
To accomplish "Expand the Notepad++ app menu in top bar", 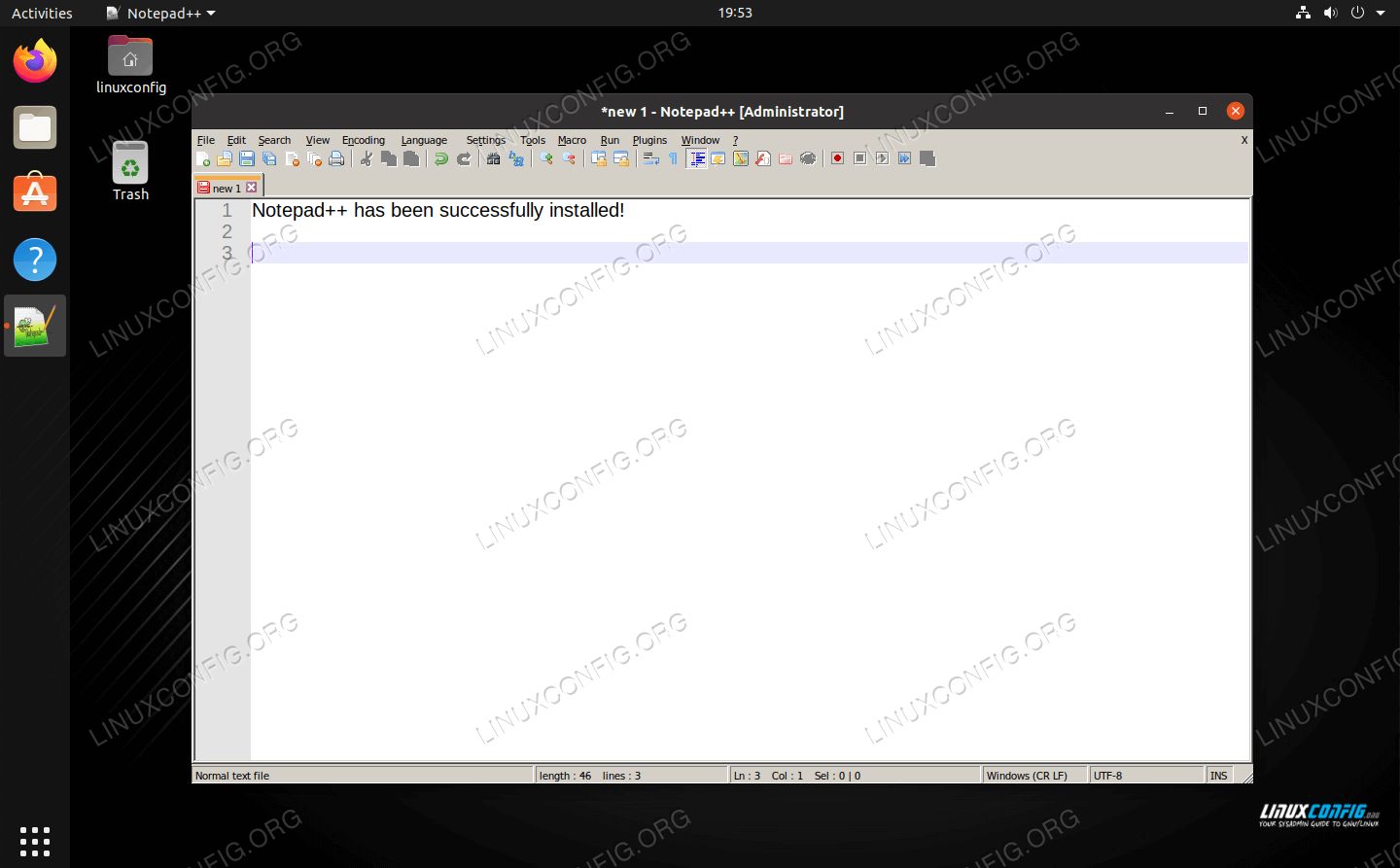I will coord(161,13).
